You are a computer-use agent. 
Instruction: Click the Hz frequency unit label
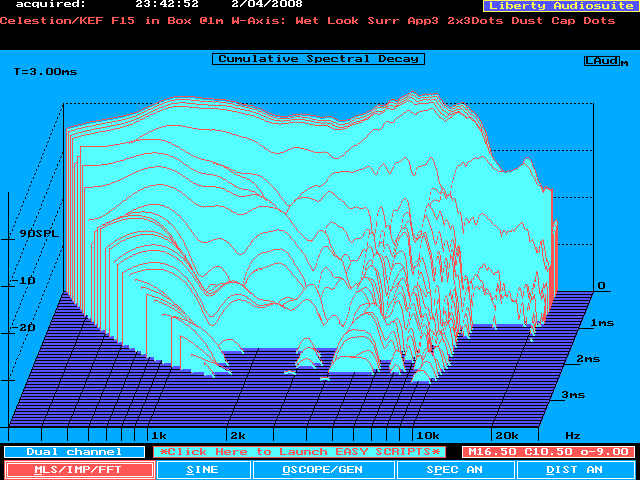point(573,436)
